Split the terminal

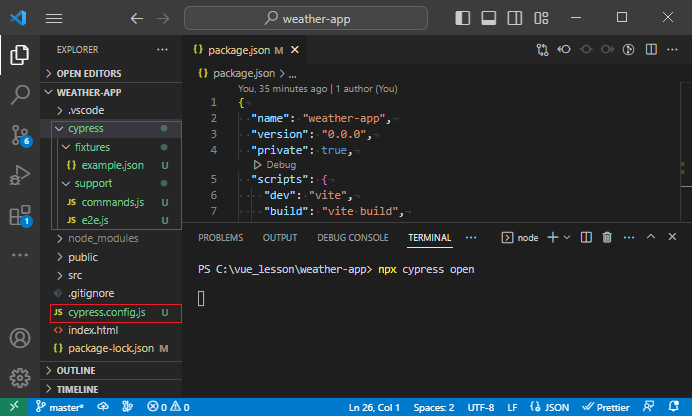586,237
